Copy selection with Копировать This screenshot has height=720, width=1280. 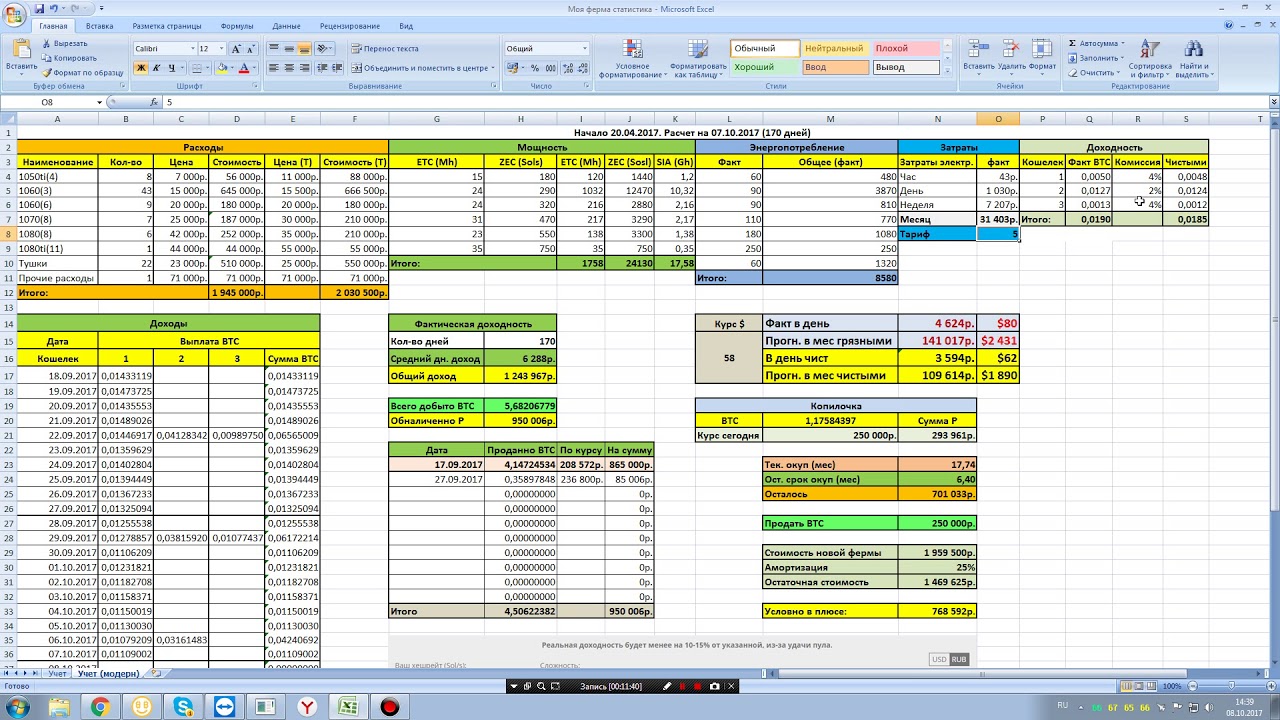coord(68,58)
